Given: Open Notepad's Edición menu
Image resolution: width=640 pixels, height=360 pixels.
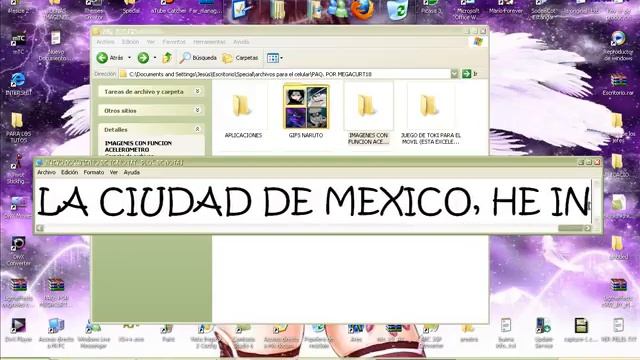Looking at the screenshot, I should tap(69, 172).
